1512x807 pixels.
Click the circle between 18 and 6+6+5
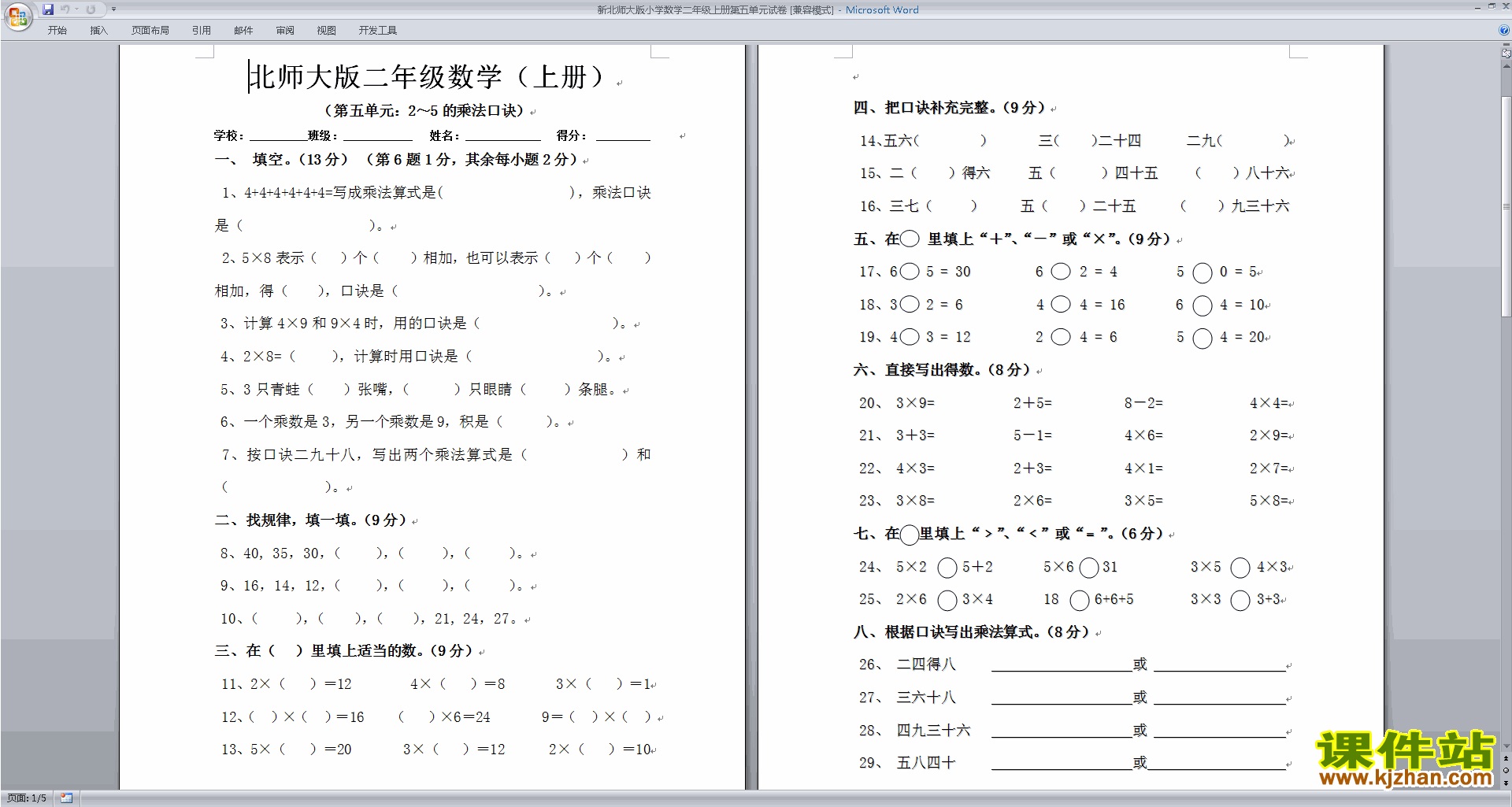coord(1080,601)
